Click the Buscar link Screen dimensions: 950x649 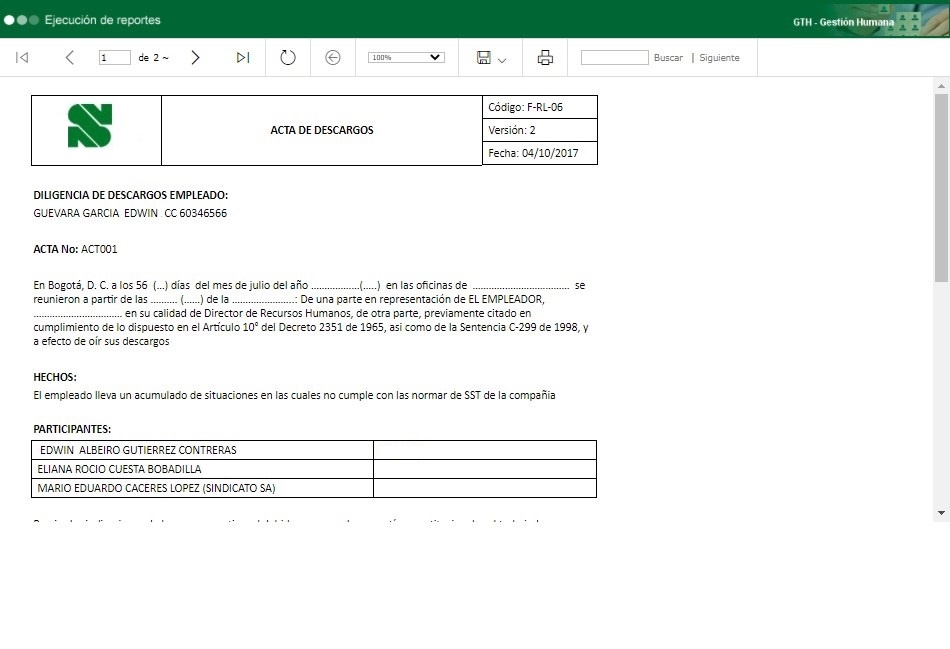pos(668,58)
